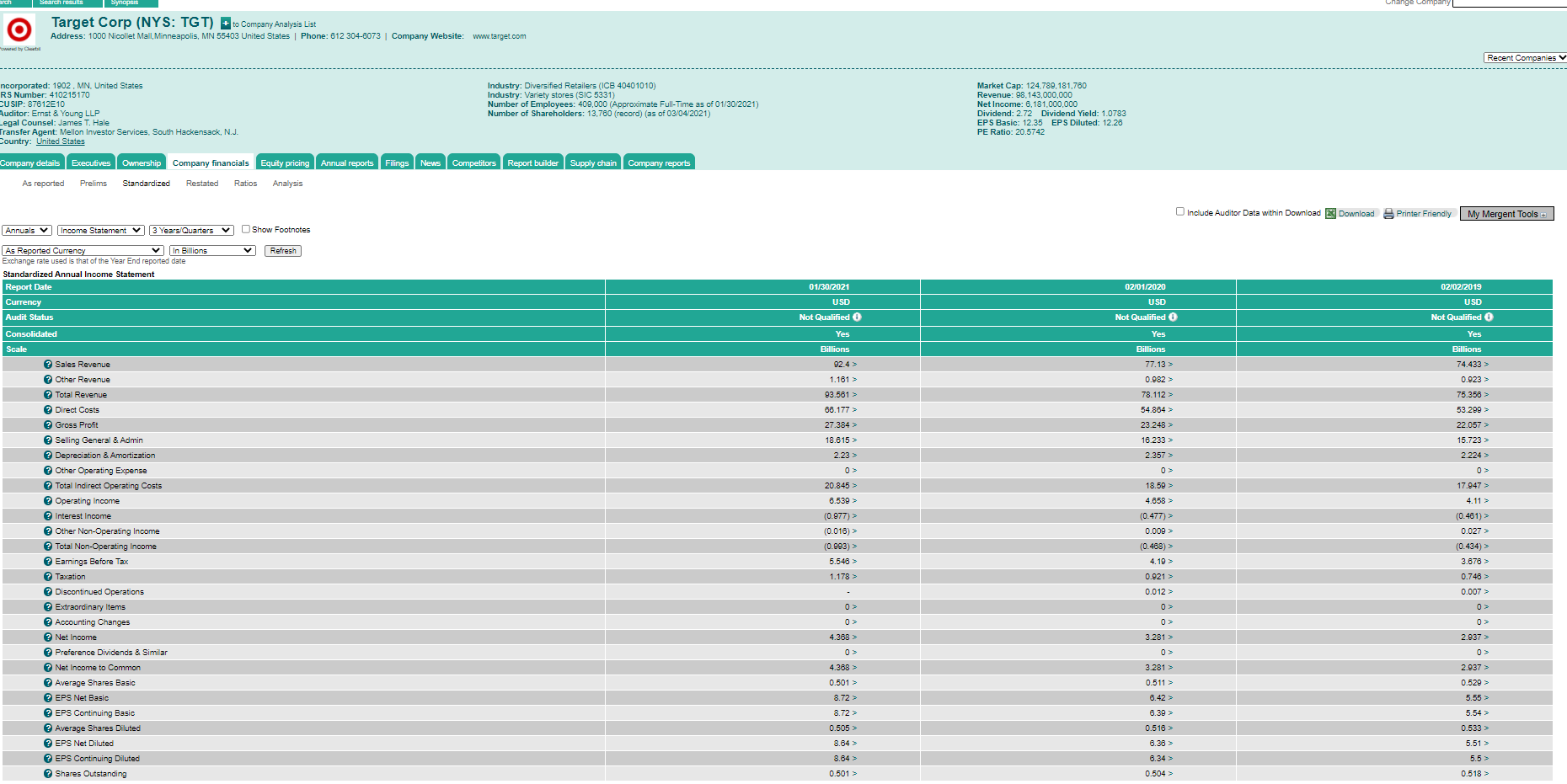Click the Printer Friendly link
Screen dimensions: 1567x784
coord(1424,214)
